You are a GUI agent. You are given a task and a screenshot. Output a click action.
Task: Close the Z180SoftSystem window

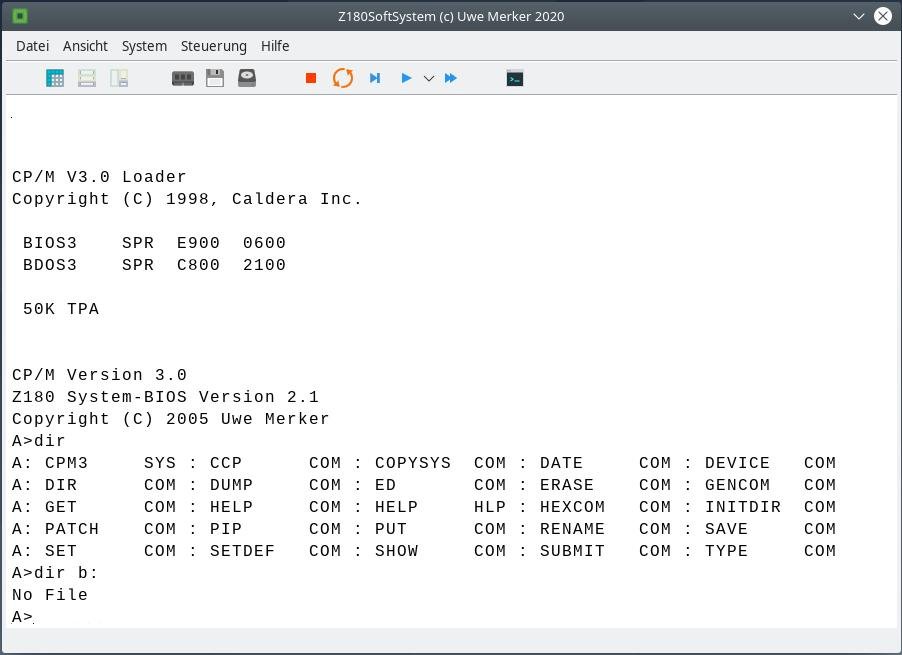882,16
